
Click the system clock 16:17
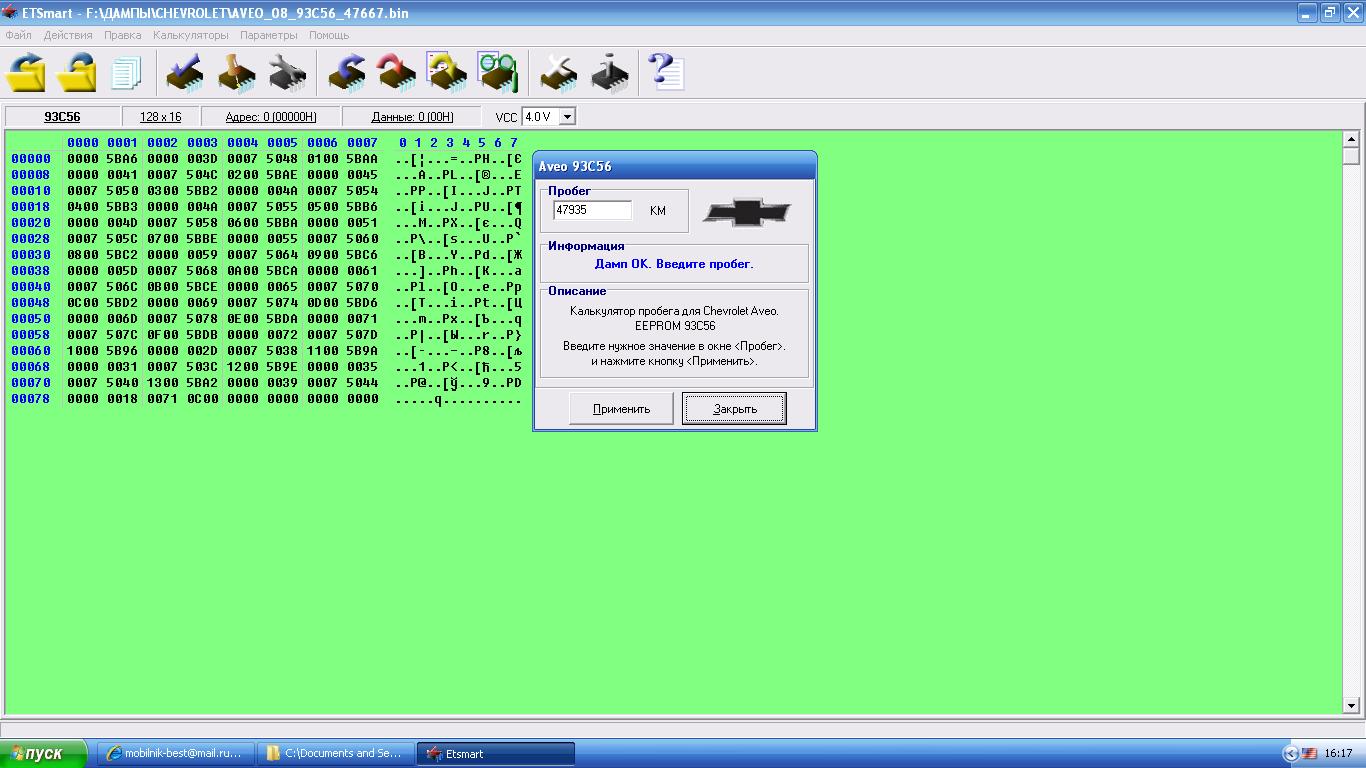(x=1338, y=754)
